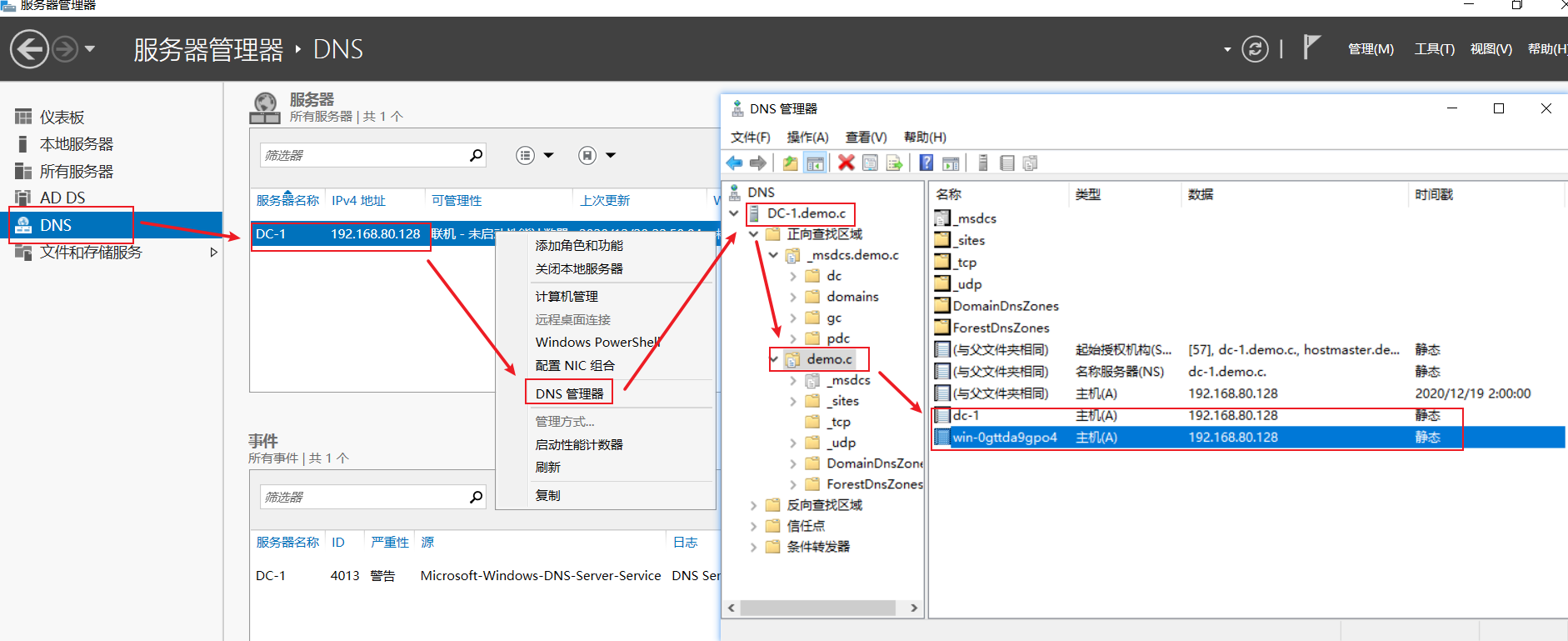This screenshot has height=641, width=1568.
Task: Sort by the IPv4 地址 column header
Action: pyautogui.click(x=358, y=201)
